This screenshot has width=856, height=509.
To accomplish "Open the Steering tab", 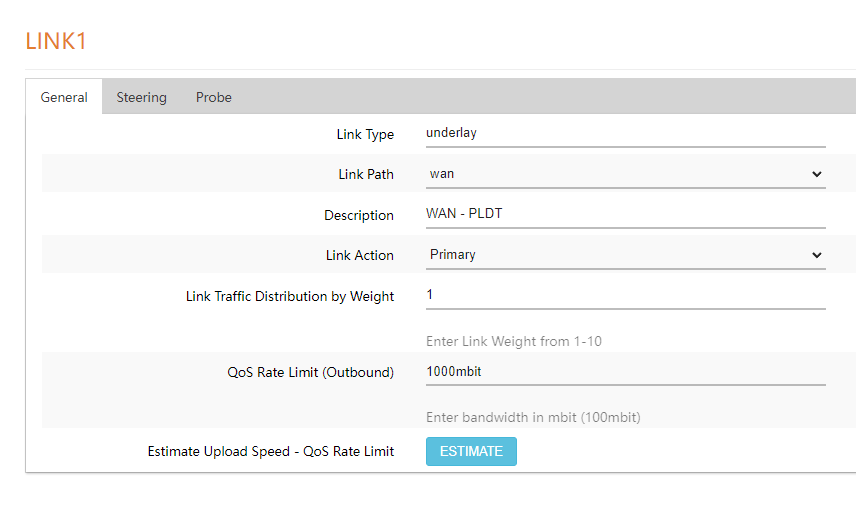I will click(x=141, y=97).
